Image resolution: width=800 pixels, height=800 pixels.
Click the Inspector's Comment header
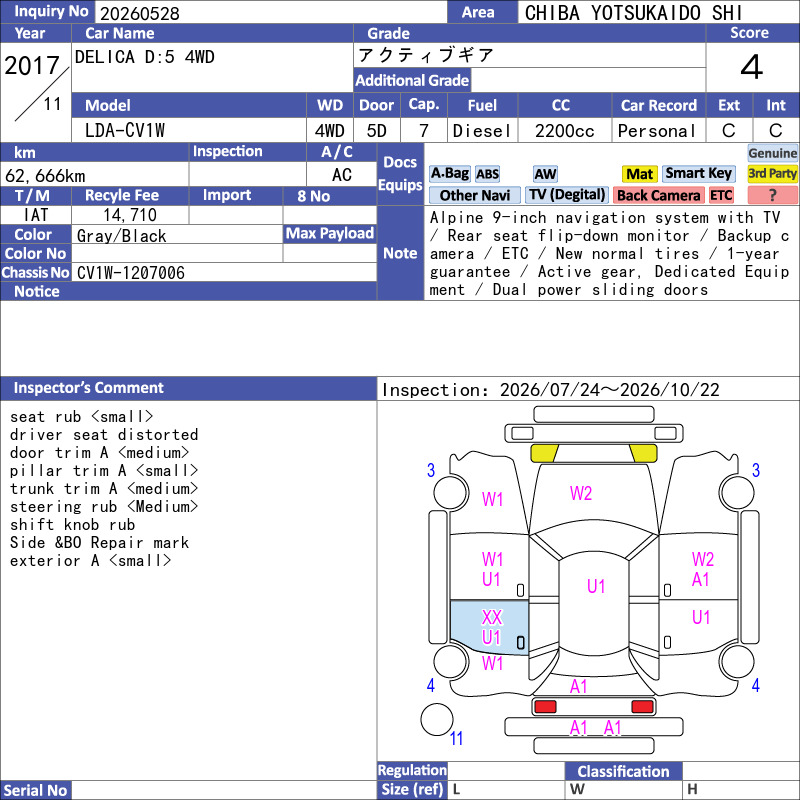pyautogui.click(x=188, y=388)
